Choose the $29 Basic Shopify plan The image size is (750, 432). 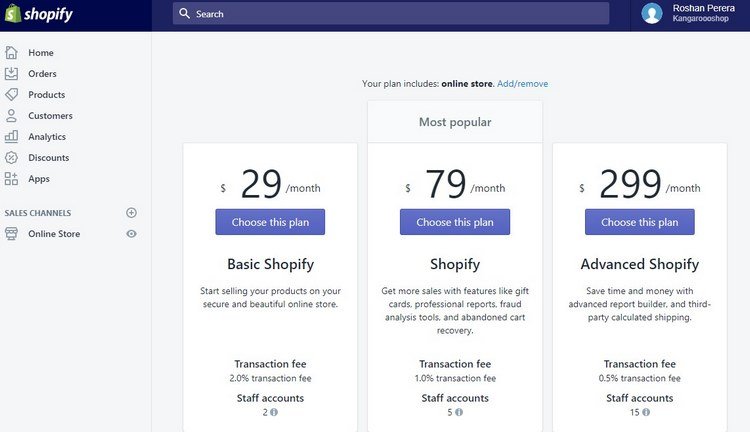coord(270,222)
